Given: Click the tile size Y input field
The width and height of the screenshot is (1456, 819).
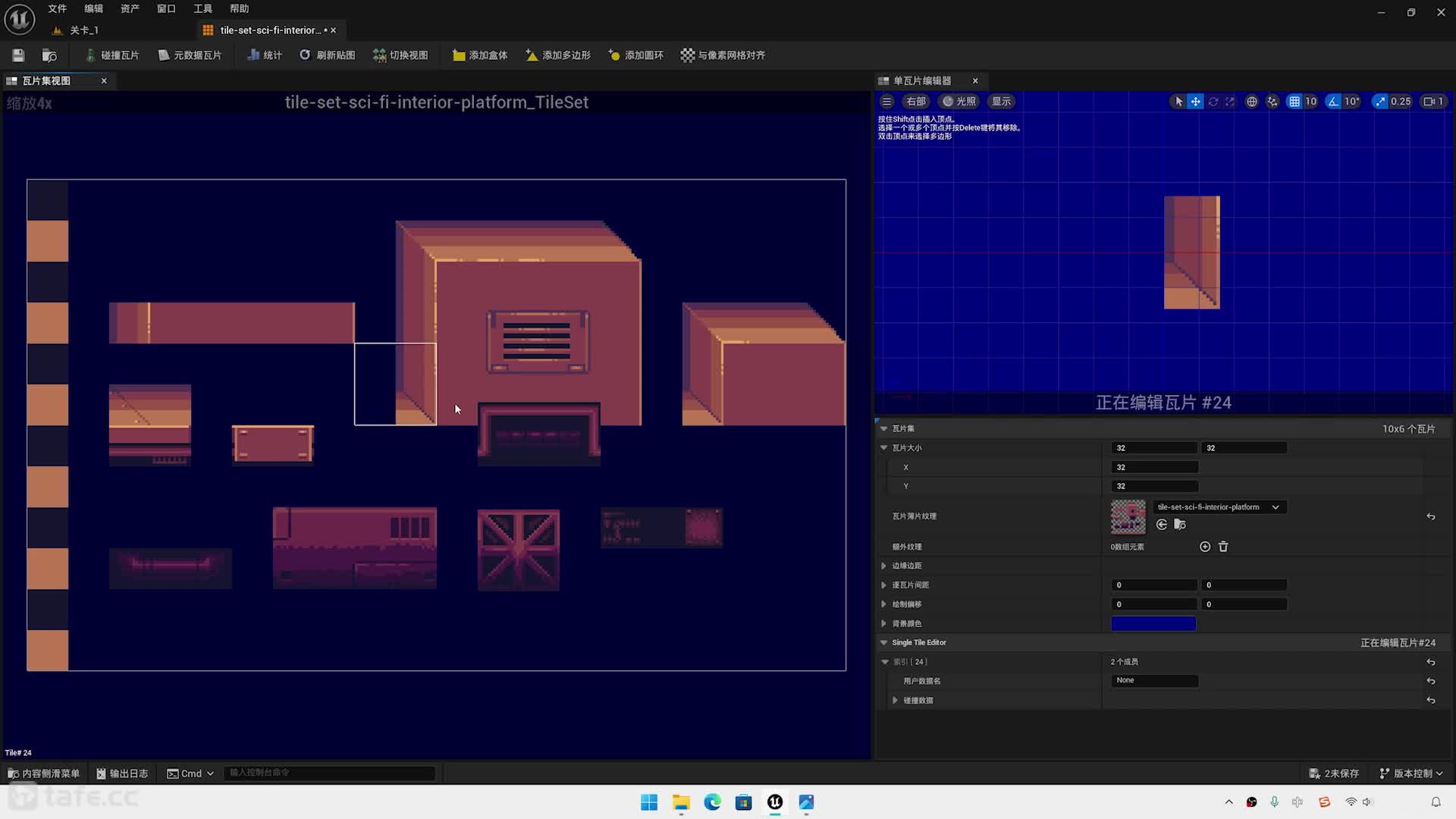Looking at the screenshot, I should 1154,486.
